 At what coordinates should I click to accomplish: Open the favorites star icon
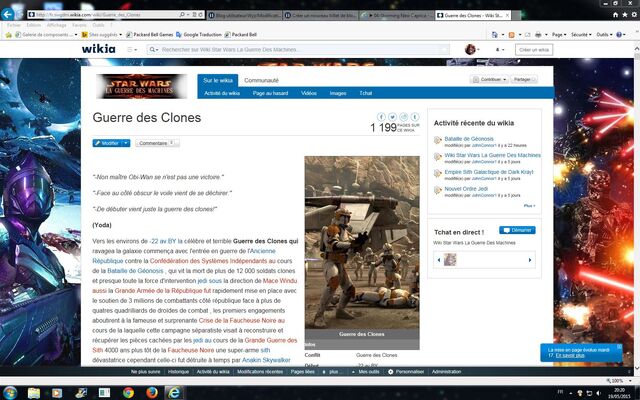click(624, 15)
